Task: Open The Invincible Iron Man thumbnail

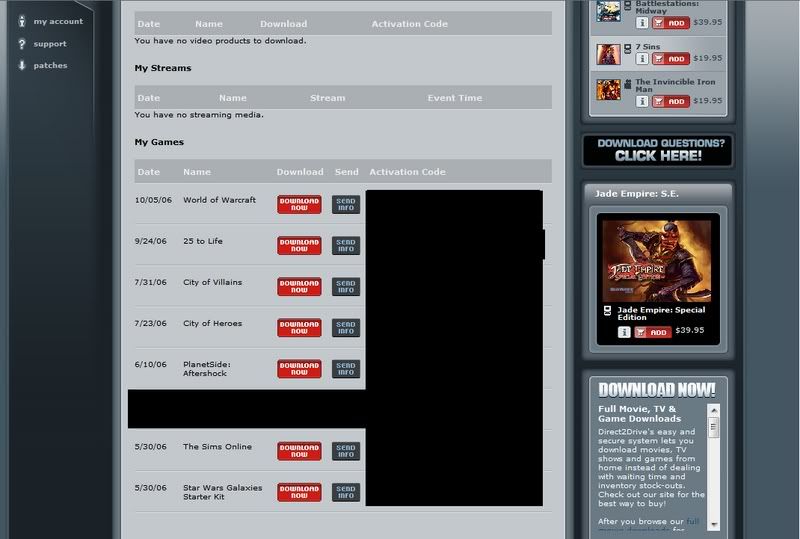Action: point(609,89)
